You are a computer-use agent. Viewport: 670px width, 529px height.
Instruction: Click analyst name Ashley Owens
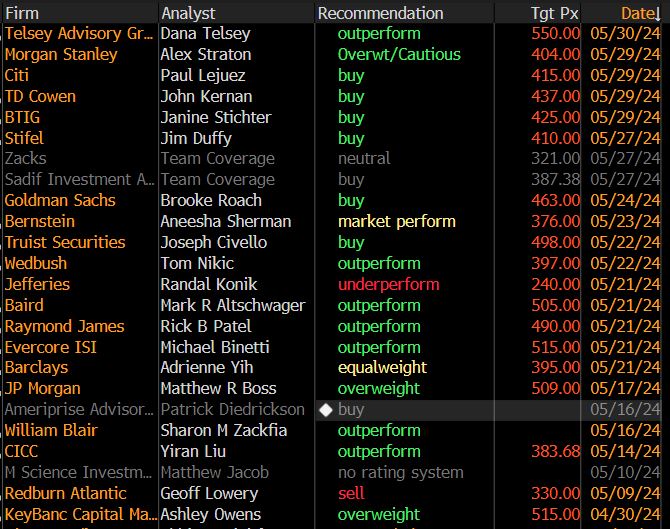point(211,514)
